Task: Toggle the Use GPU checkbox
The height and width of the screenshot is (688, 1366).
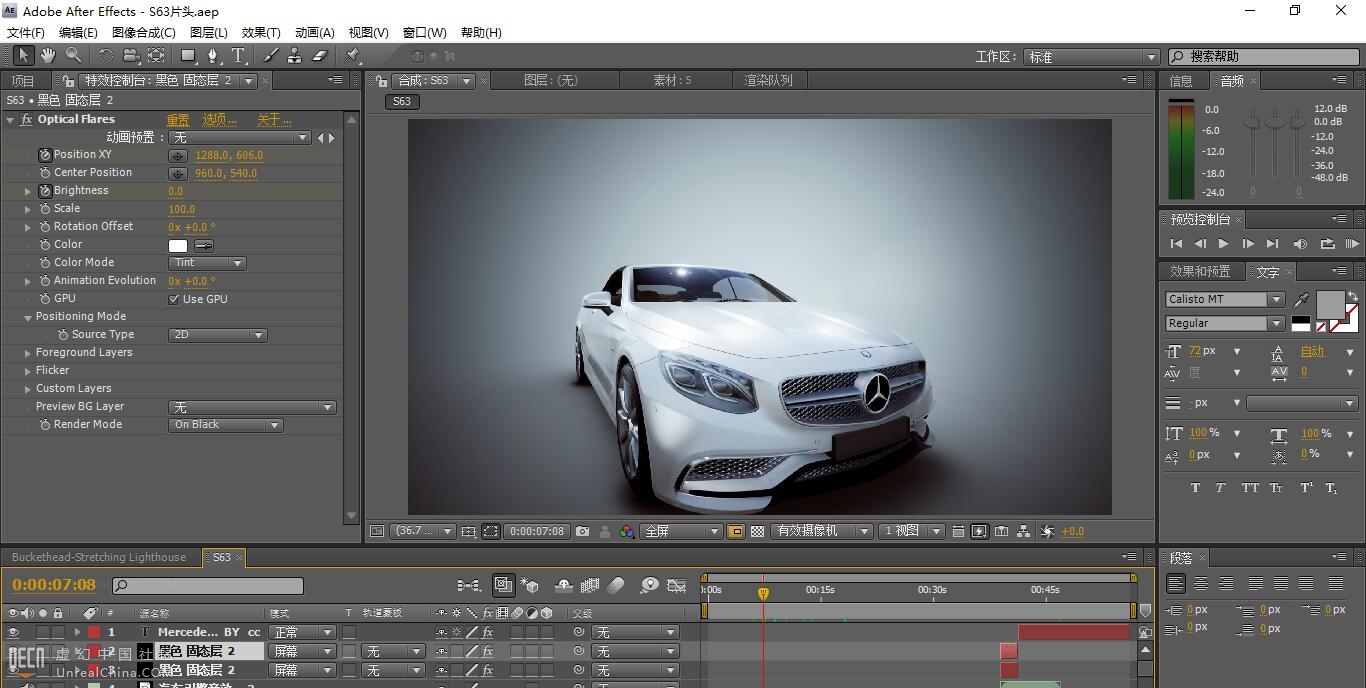Action: [x=174, y=299]
